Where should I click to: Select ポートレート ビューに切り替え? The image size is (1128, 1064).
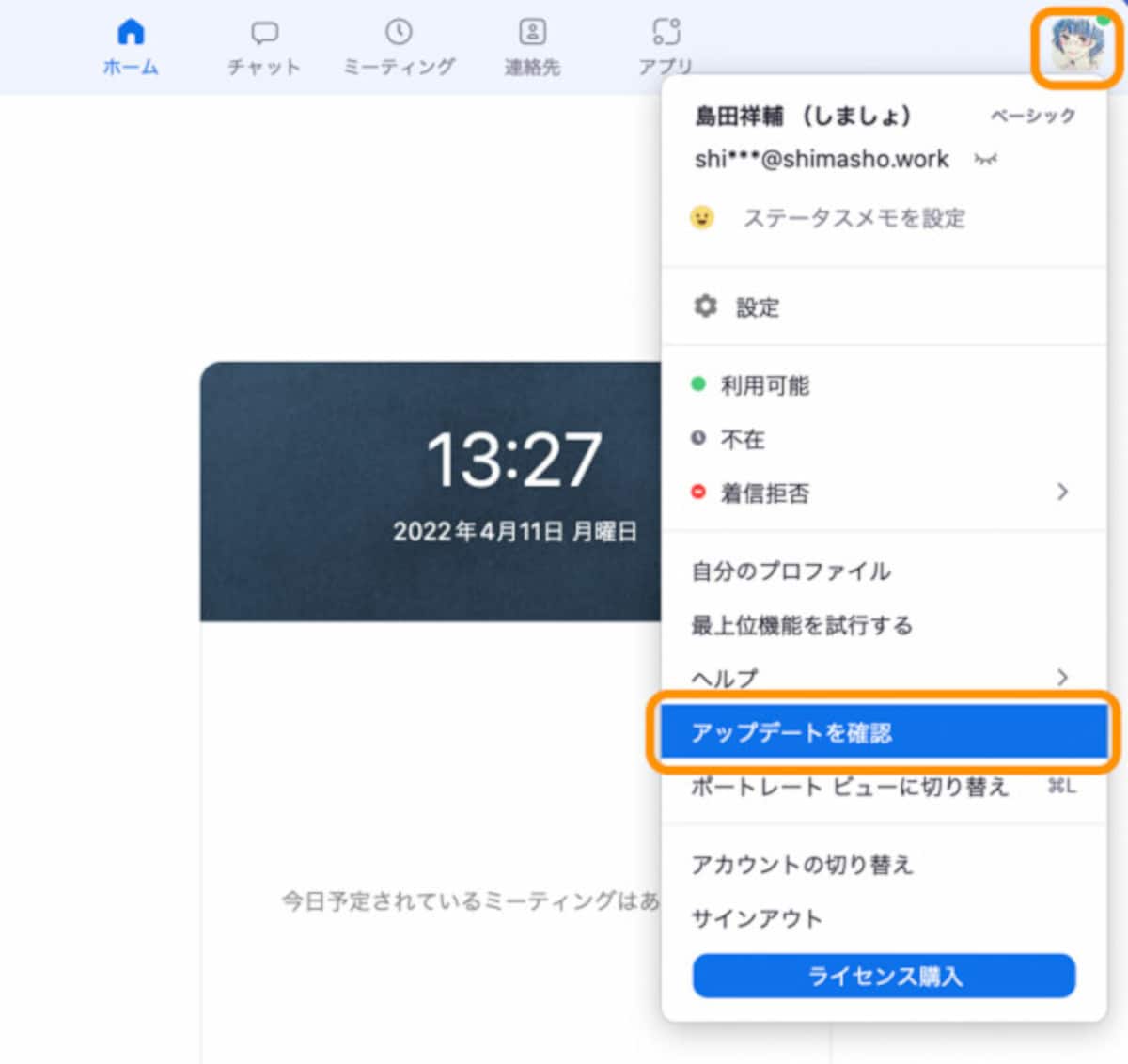(884, 786)
